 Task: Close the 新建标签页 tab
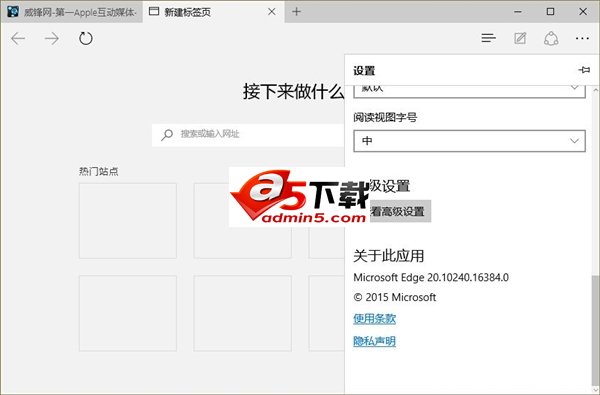[272, 12]
